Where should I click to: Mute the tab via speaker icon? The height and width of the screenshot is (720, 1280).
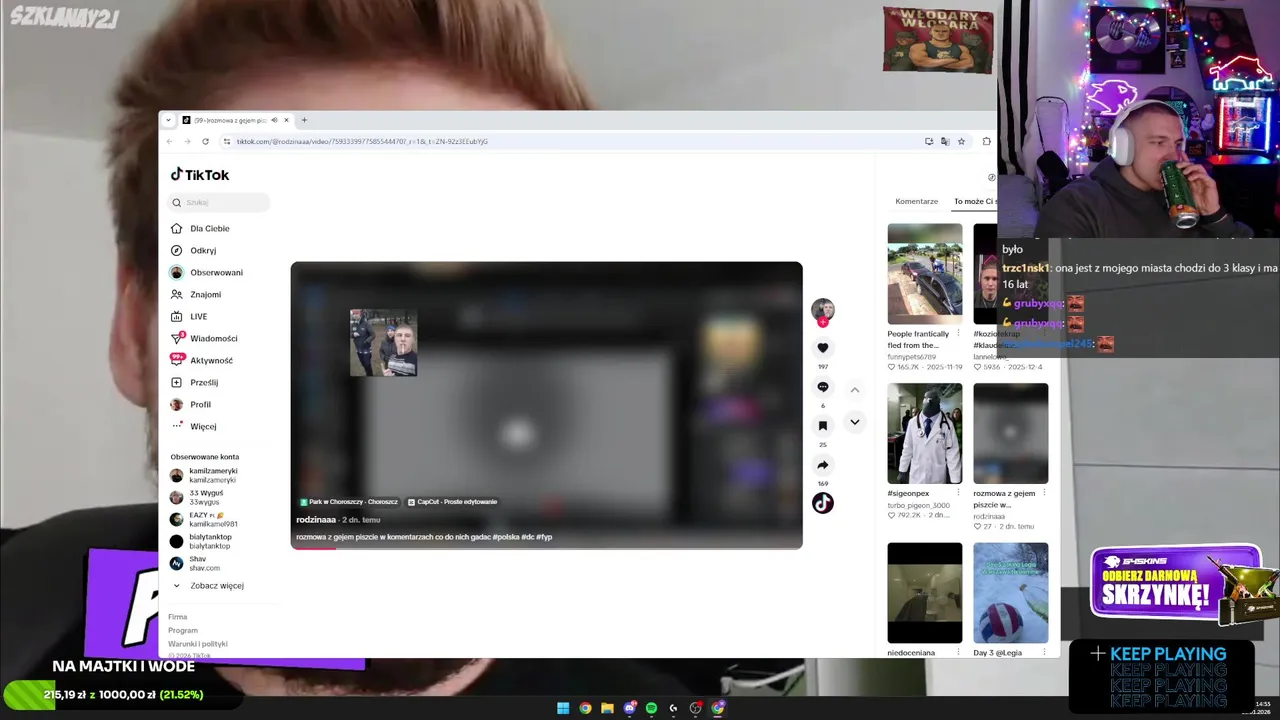coord(274,120)
